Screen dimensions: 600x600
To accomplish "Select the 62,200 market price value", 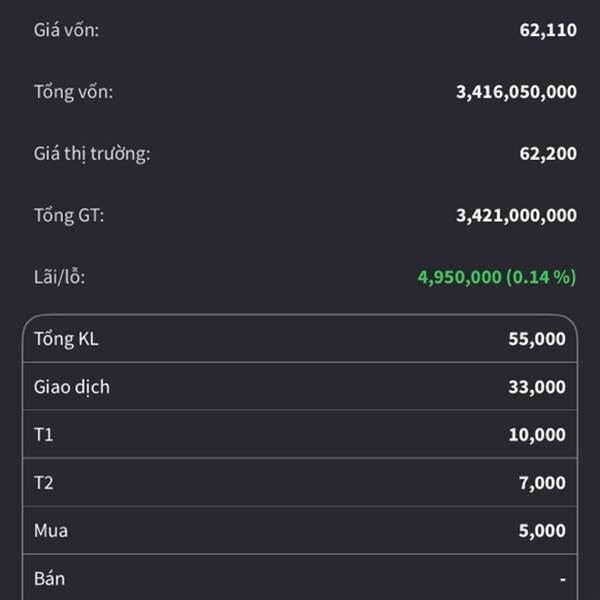I will [x=548, y=154].
